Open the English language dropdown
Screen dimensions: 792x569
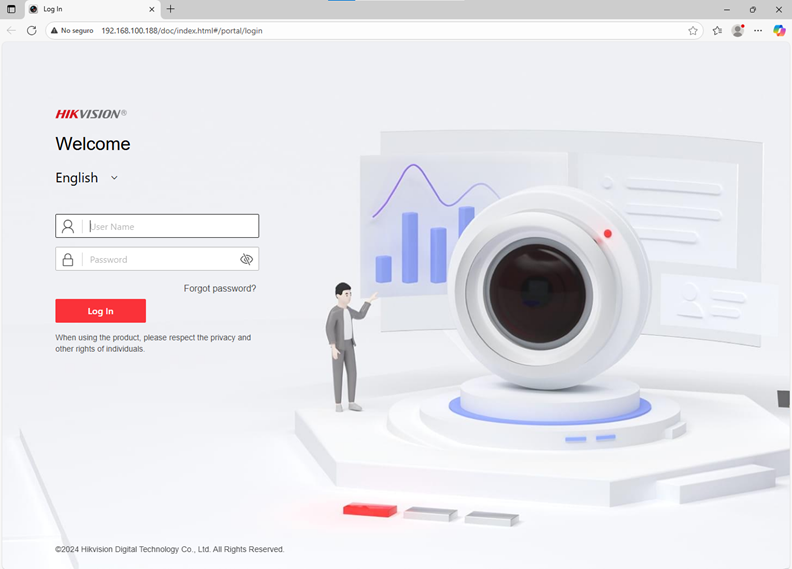point(87,178)
